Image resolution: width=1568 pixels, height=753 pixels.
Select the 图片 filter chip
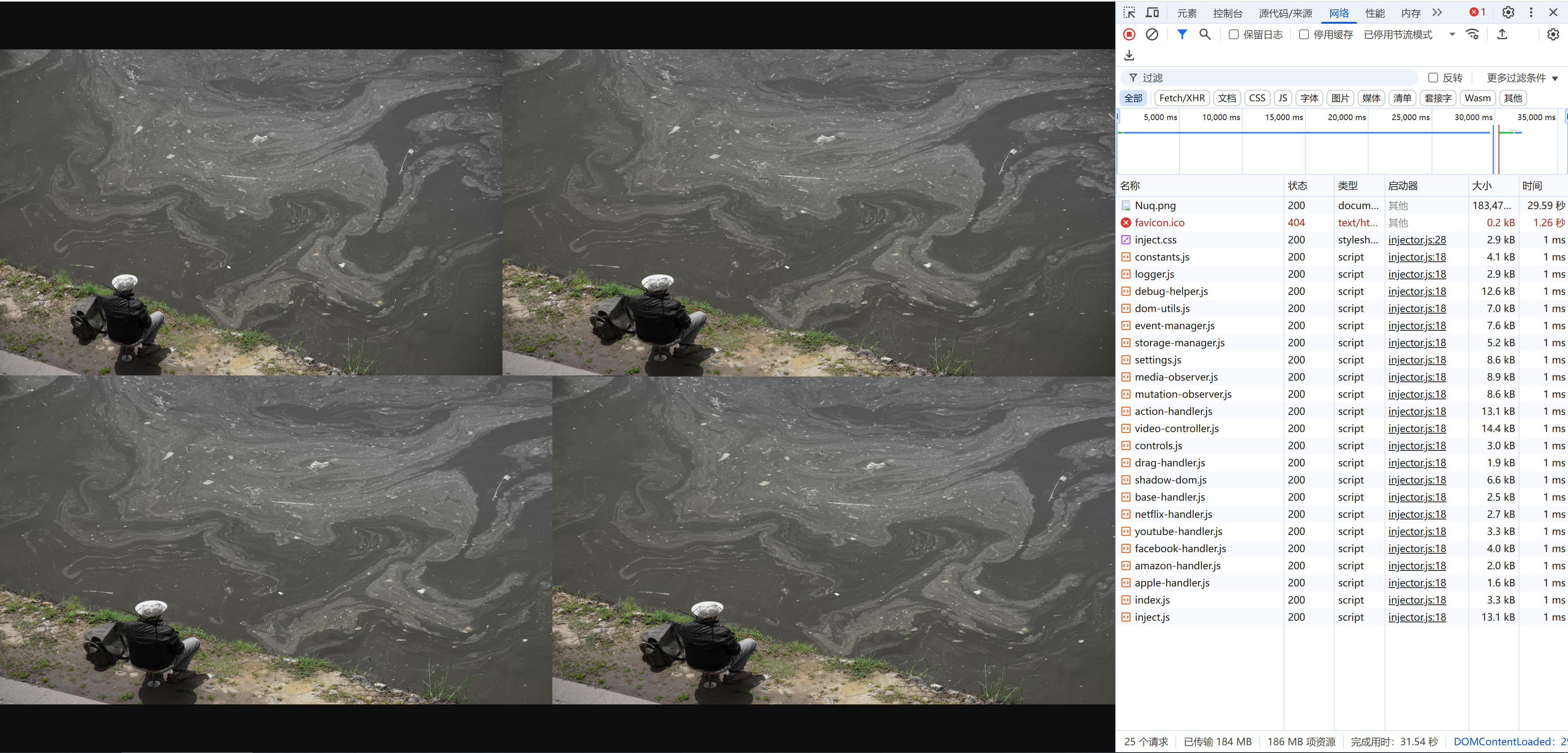[1340, 98]
